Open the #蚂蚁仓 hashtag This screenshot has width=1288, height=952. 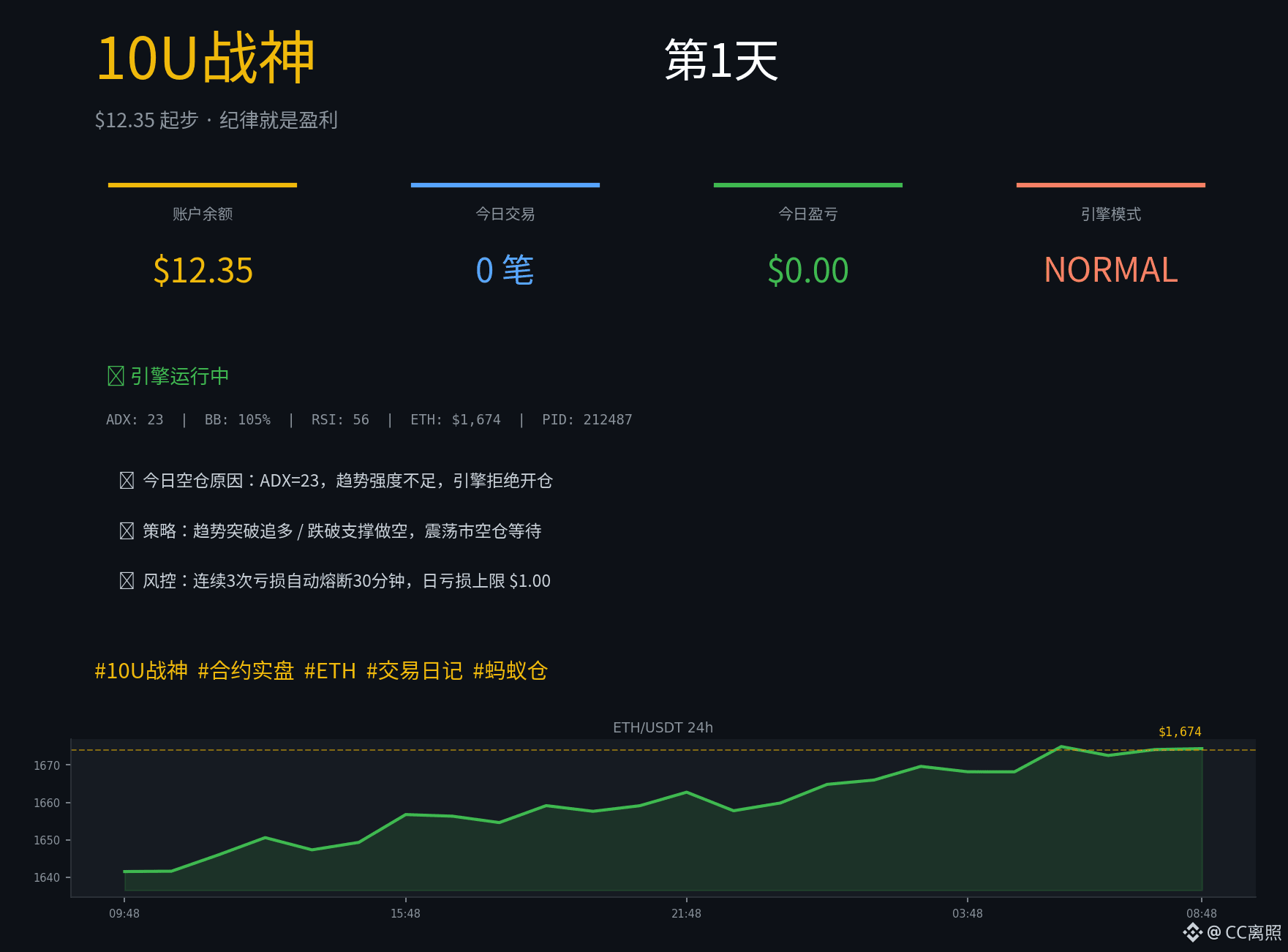click(511, 671)
